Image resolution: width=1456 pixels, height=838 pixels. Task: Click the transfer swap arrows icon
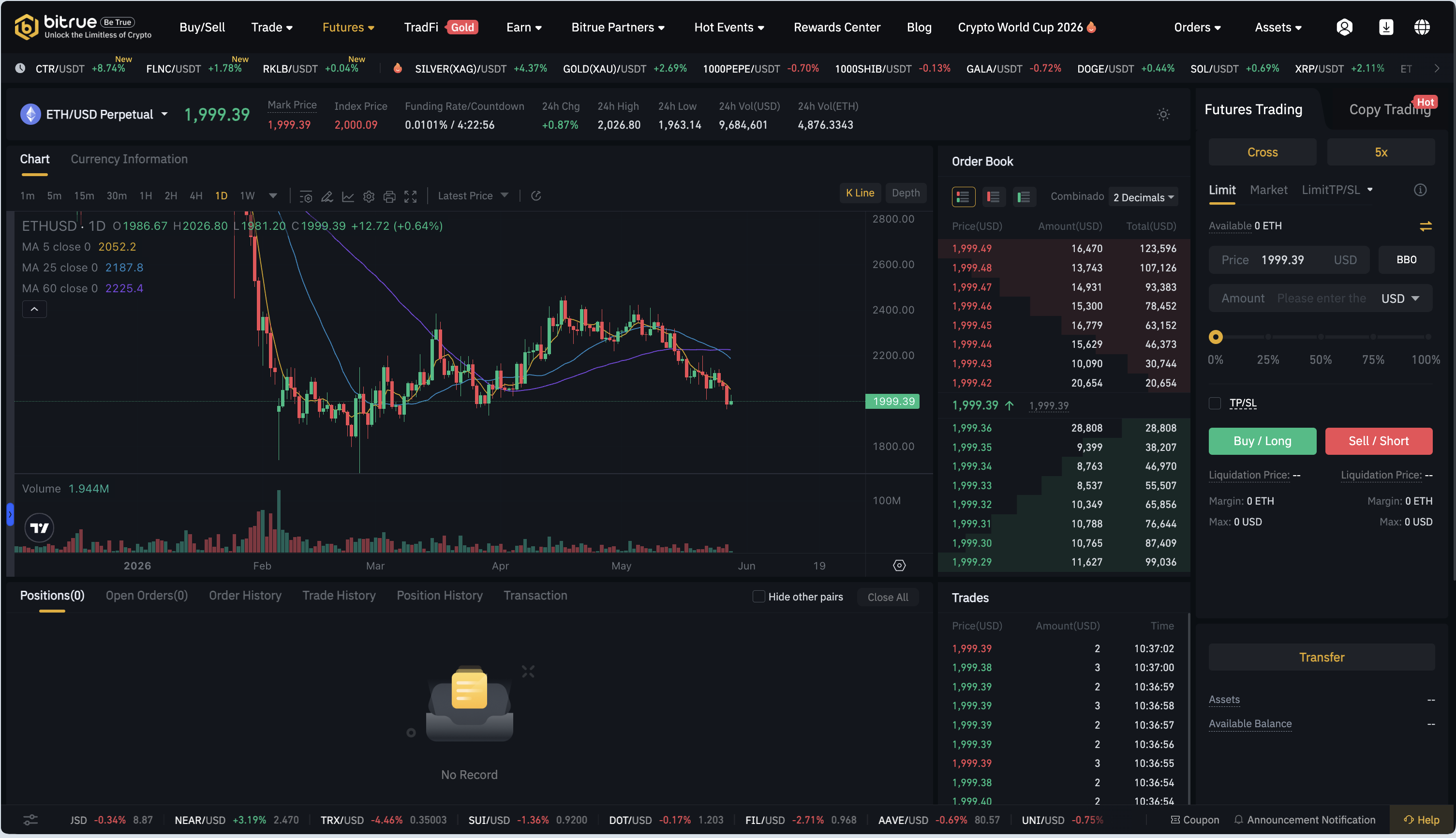tap(1425, 227)
